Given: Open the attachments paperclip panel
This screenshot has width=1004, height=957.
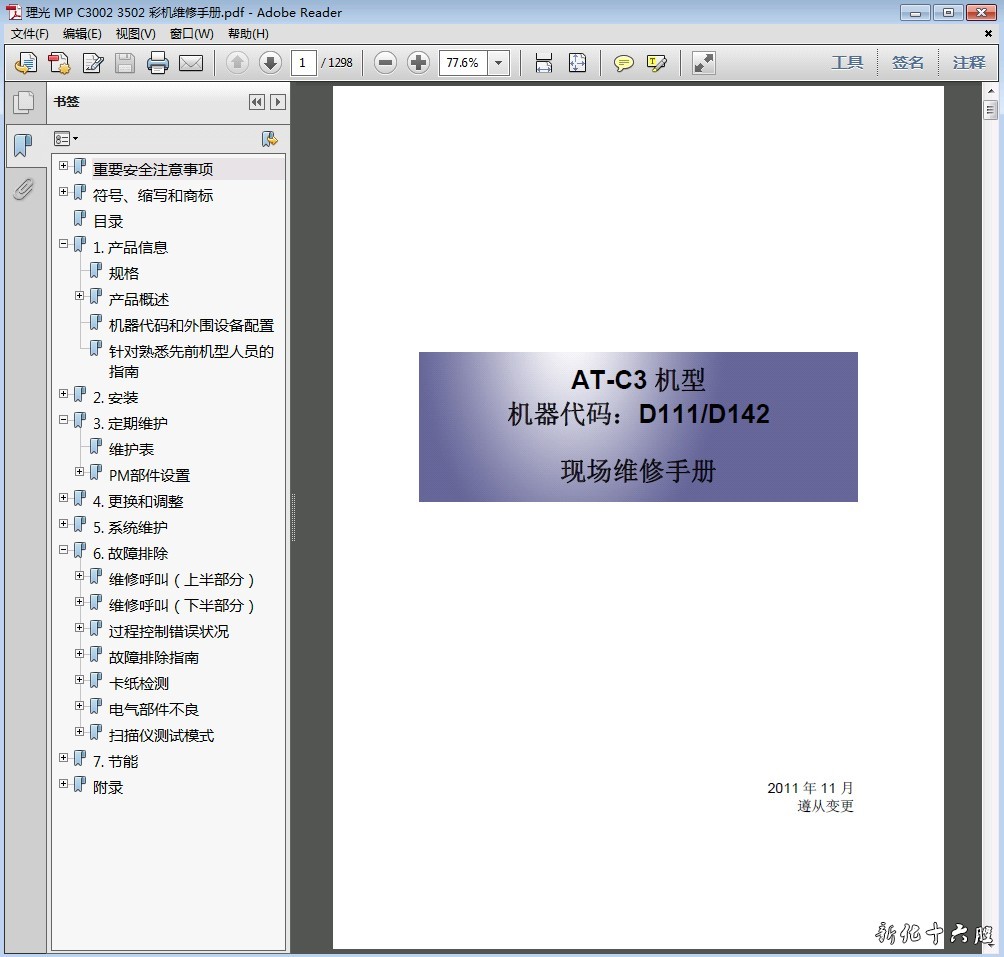Looking at the screenshot, I should tap(23, 189).
